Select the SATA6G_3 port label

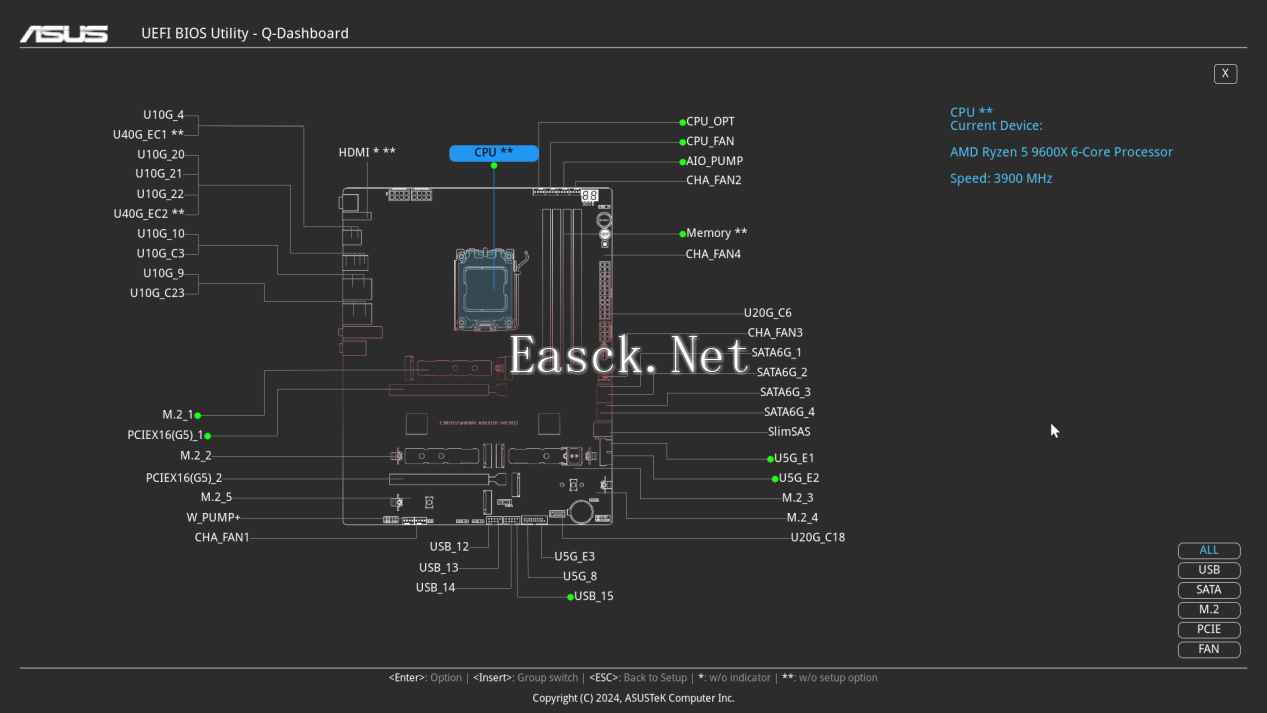pos(785,392)
